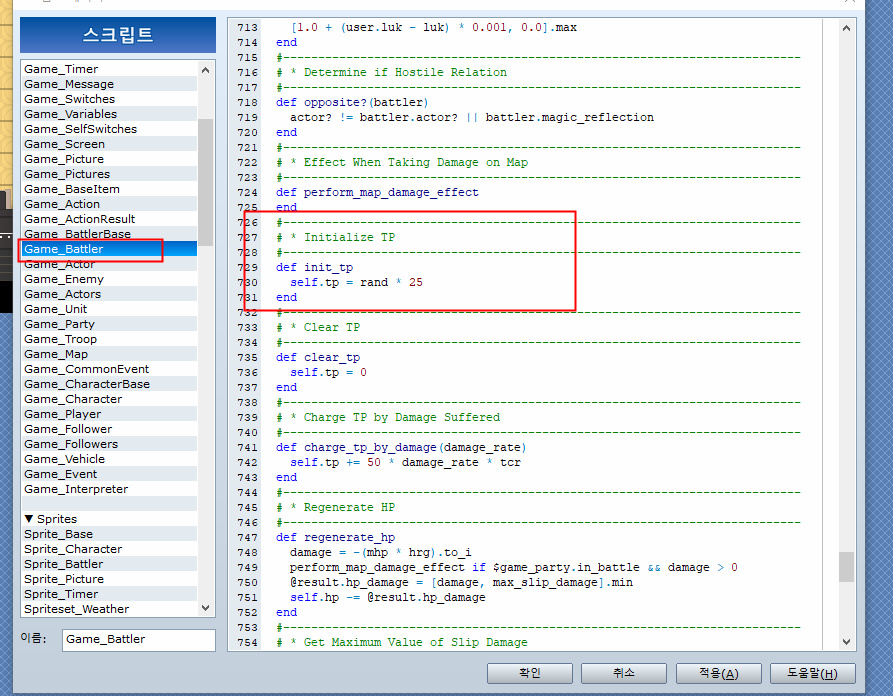This screenshot has height=696, width=893.
Task: Select Game_Picture script
Action: (x=109, y=159)
